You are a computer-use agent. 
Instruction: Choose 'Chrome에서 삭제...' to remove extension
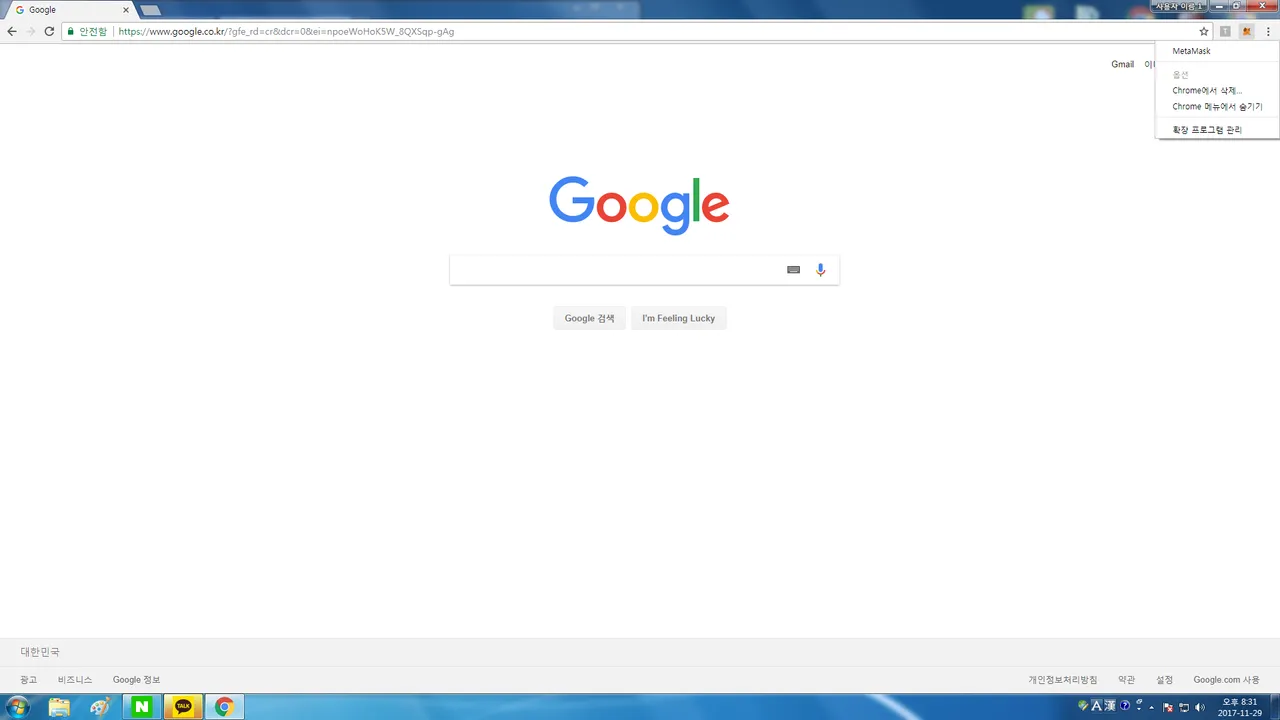1217,91
